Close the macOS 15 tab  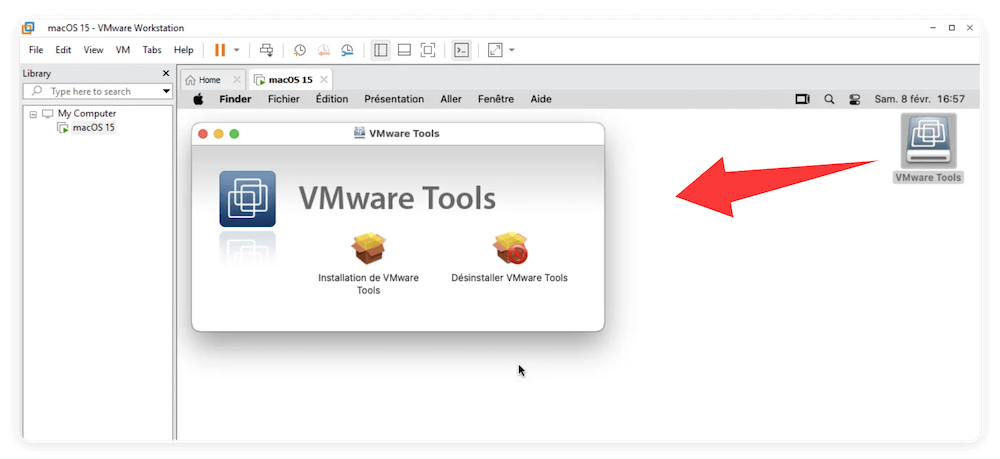pyautogui.click(x=324, y=80)
